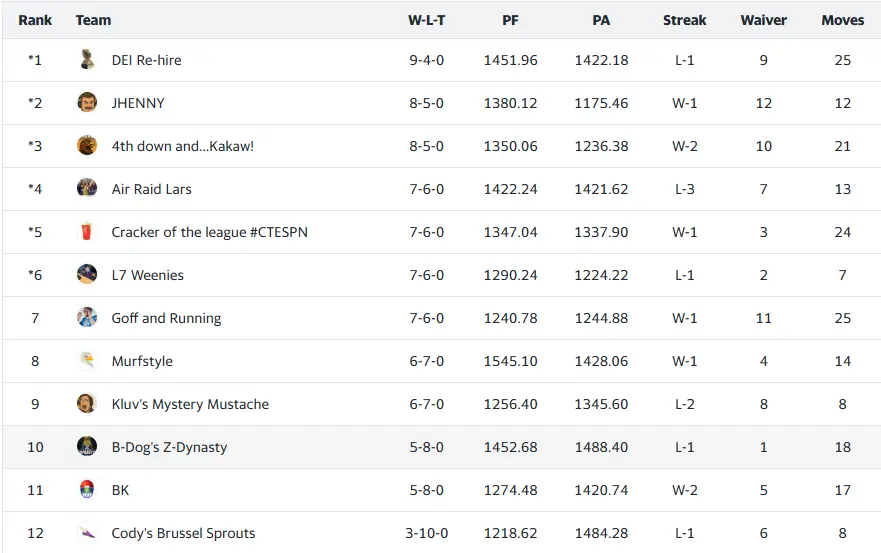881x553 pixels.
Task: Sort table by W-L-T column
Action: click(x=427, y=20)
